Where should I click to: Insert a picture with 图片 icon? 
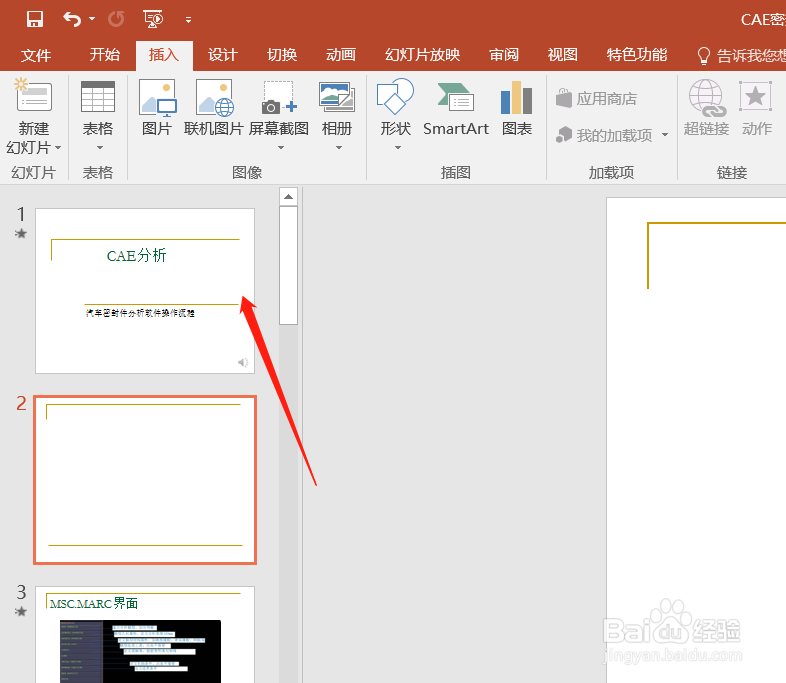157,98
